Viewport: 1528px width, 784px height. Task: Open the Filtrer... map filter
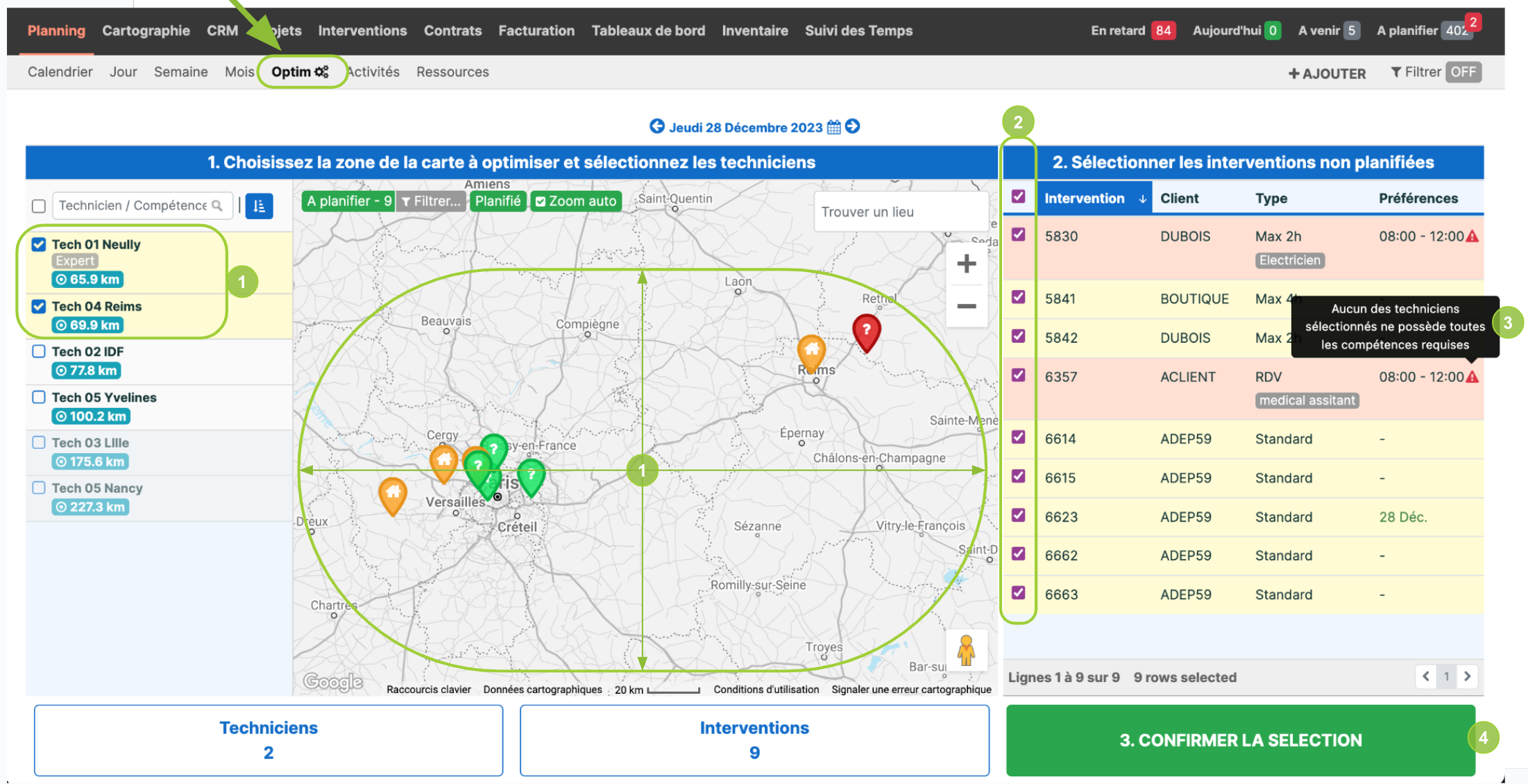pyautogui.click(x=430, y=201)
